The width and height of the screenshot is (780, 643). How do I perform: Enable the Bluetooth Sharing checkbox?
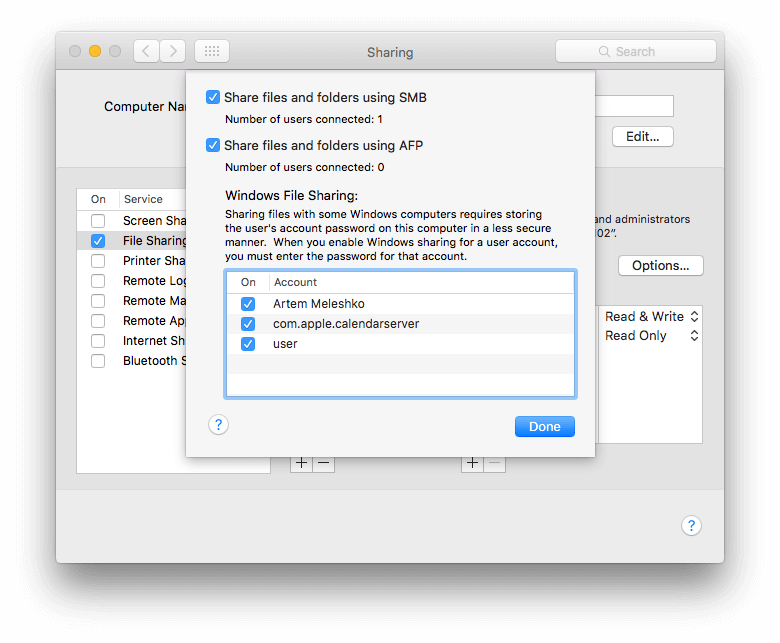[98, 361]
